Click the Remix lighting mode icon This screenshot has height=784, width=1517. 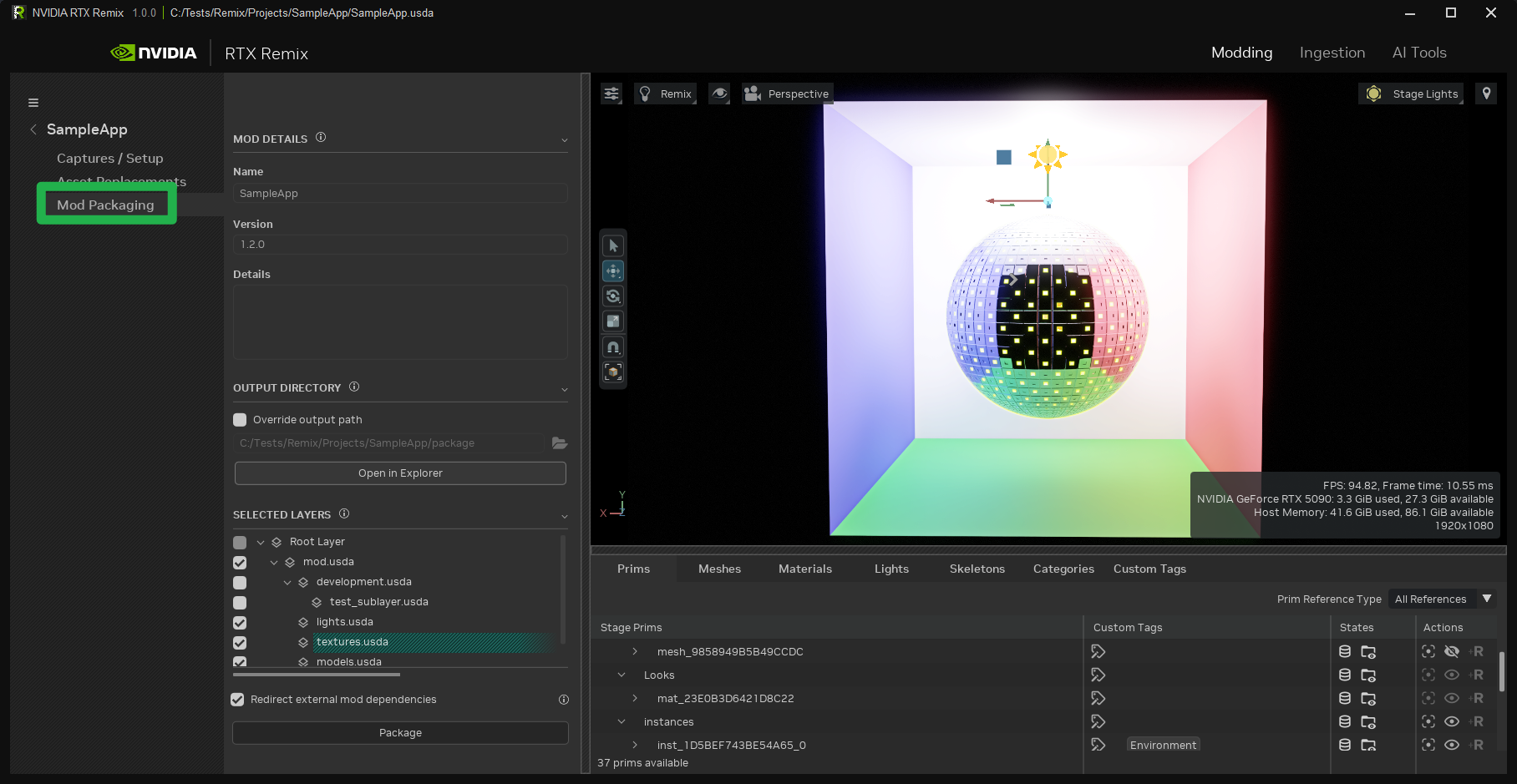click(x=644, y=94)
